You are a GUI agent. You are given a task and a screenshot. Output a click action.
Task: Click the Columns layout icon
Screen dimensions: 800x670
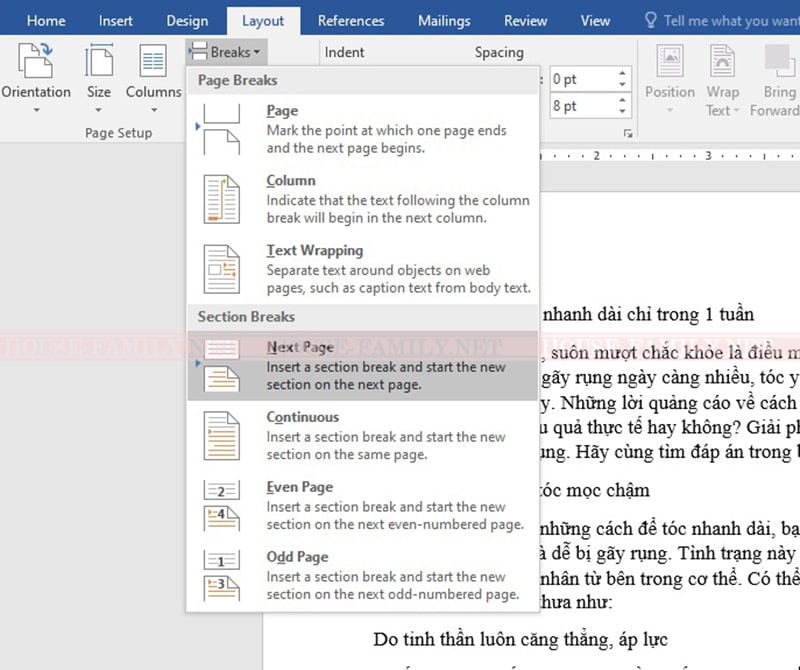coord(153,61)
